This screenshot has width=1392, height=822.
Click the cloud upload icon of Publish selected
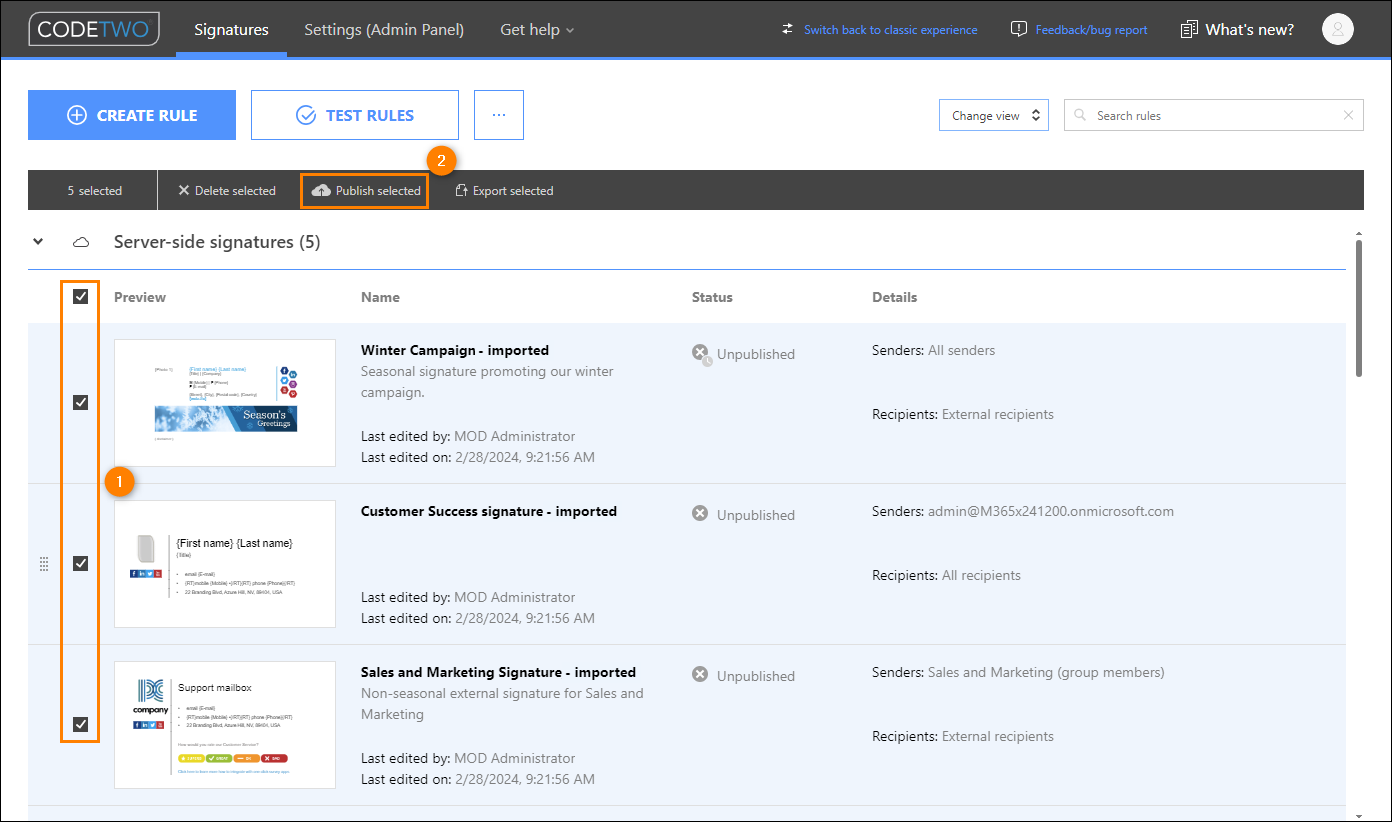pos(321,190)
